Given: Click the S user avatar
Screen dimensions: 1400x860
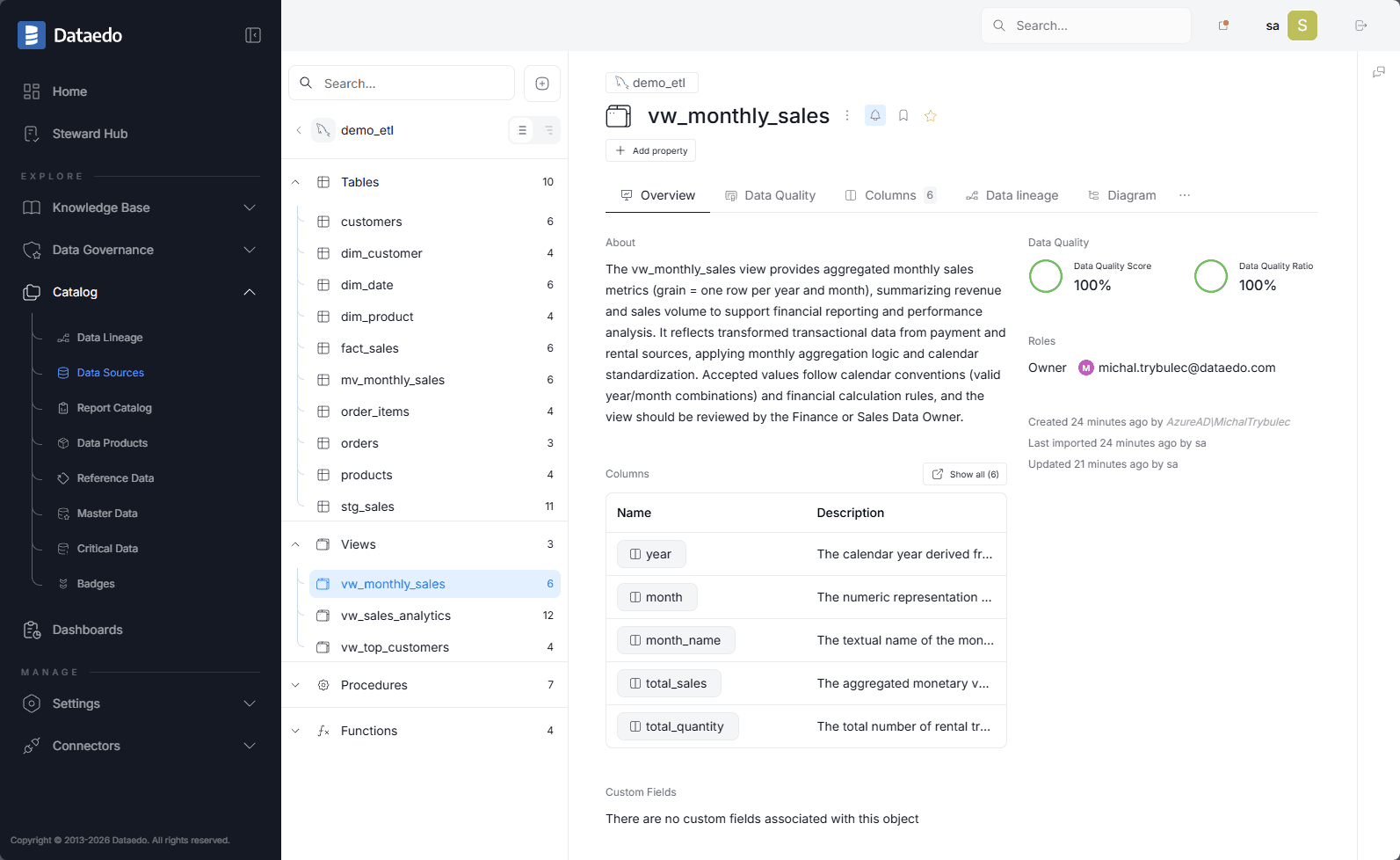Looking at the screenshot, I should [1302, 26].
